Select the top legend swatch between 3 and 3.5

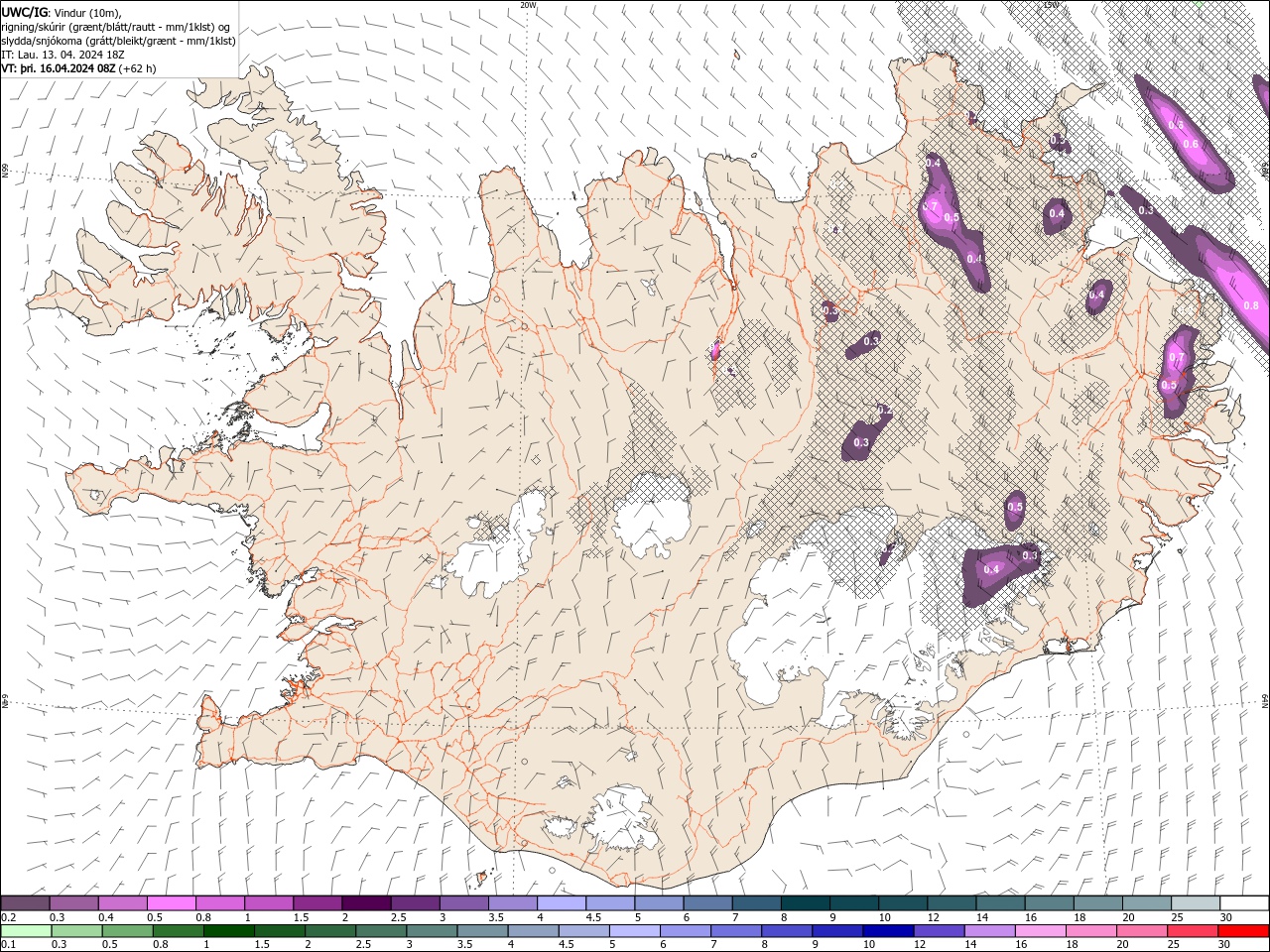click(x=463, y=903)
